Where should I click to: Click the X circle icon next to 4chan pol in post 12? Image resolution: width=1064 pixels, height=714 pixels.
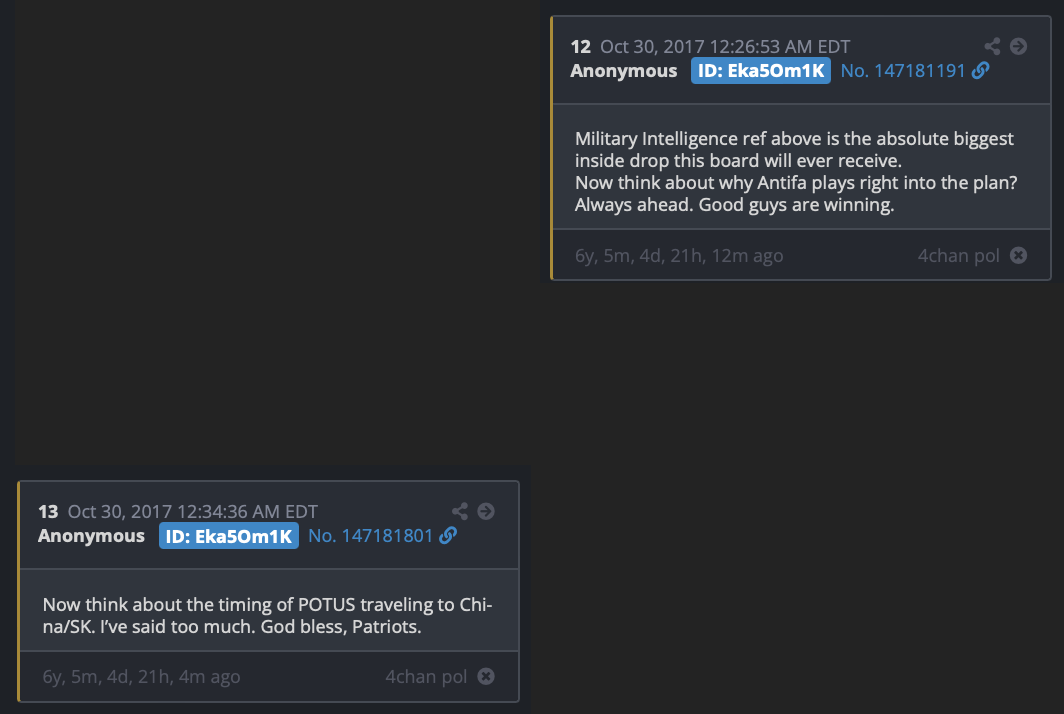1018,255
